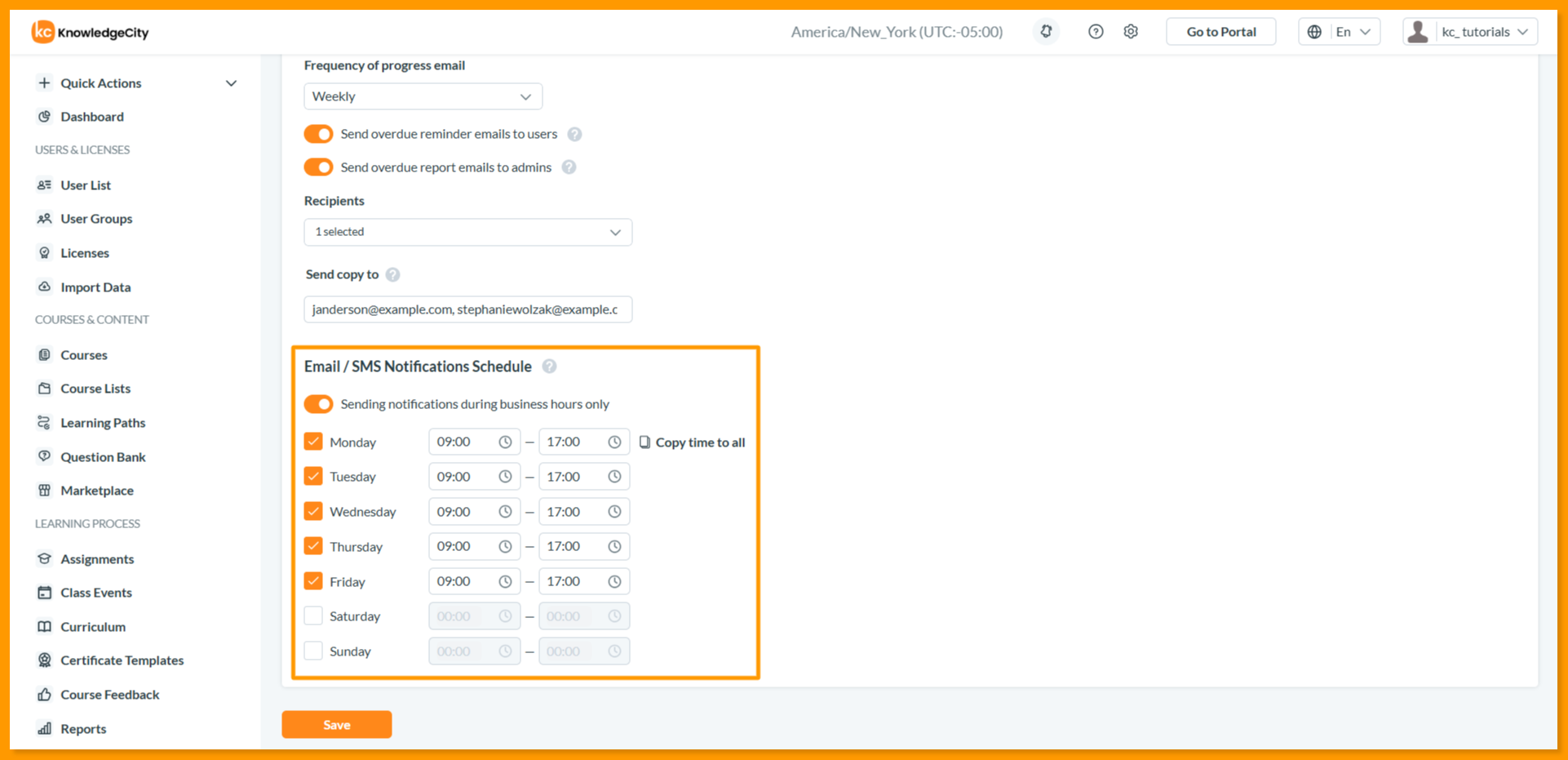Open clock picker for Friday end time
The image size is (1568, 760).
tap(614, 581)
